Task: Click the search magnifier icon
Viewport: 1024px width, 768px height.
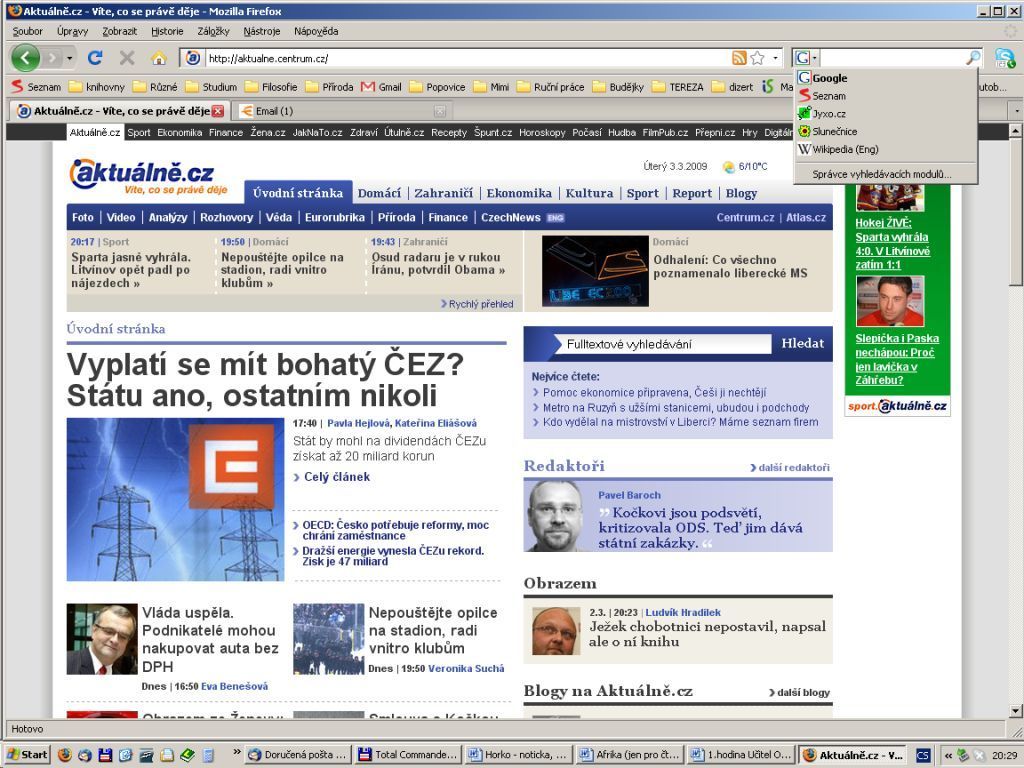Action: click(973, 58)
